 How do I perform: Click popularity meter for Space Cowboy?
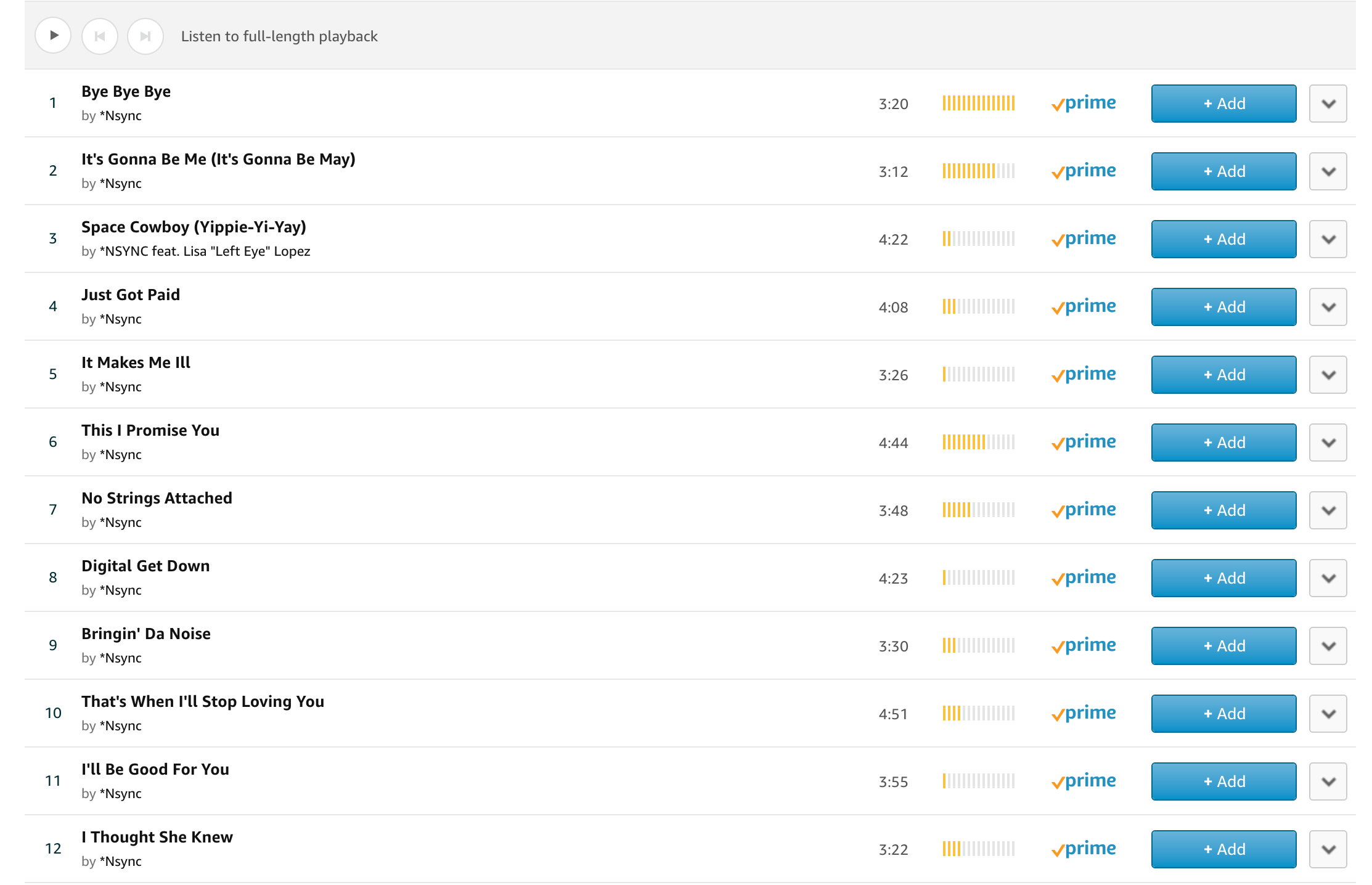click(978, 239)
